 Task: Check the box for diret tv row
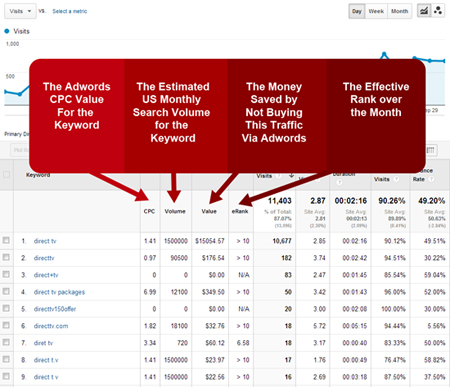point(6,342)
